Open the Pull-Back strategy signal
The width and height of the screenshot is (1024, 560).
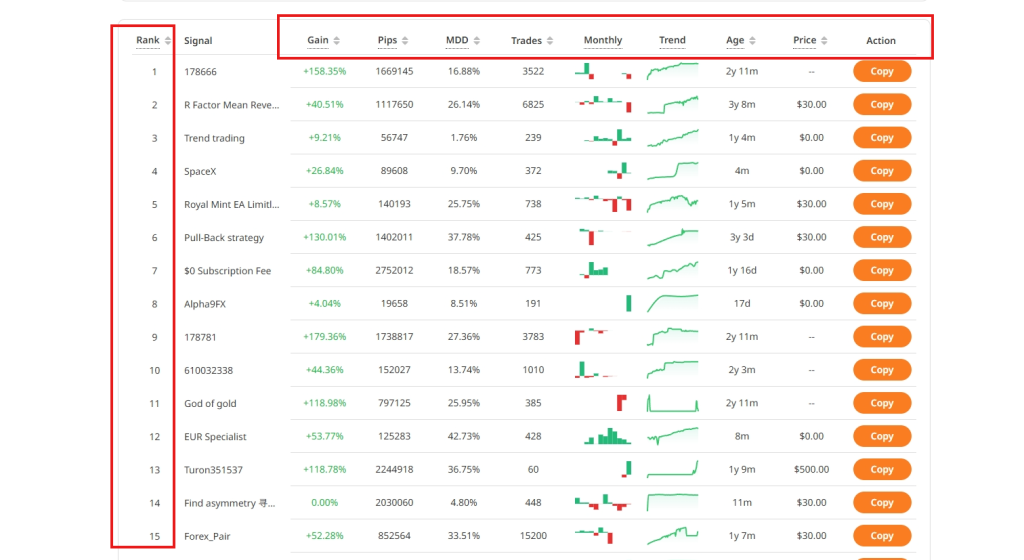tap(224, 238)
